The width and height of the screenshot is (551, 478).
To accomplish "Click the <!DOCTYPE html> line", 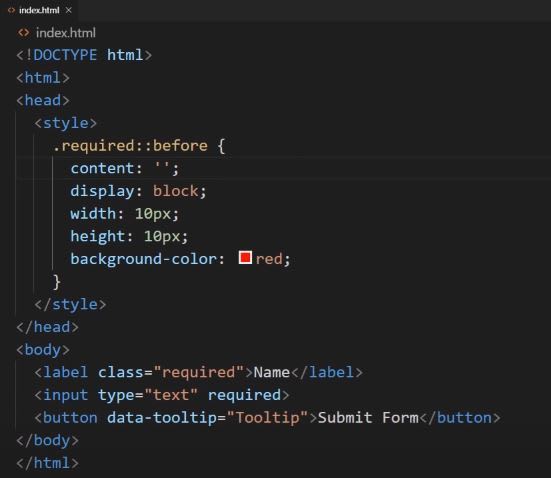I will [x=84, y=55].
